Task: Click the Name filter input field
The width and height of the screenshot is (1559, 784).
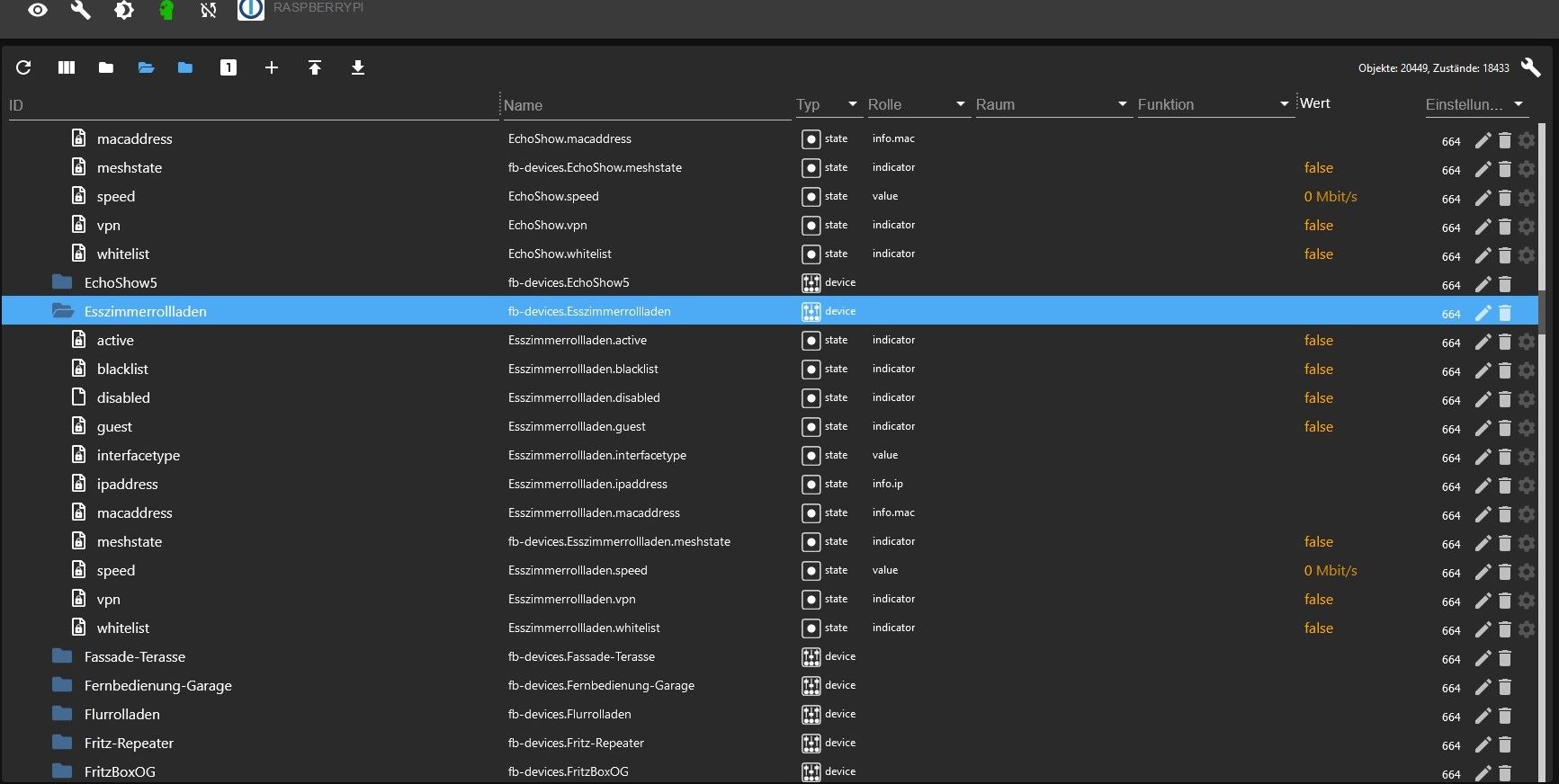Action: tap(646, 105)
